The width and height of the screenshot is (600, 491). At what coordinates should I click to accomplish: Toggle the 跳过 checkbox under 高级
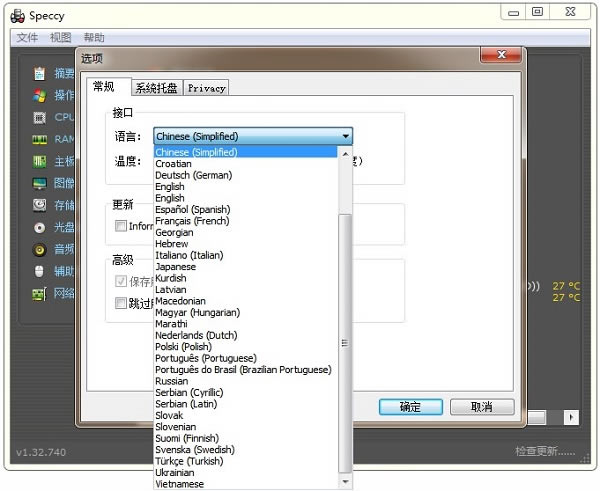click(x=121, y=302)
